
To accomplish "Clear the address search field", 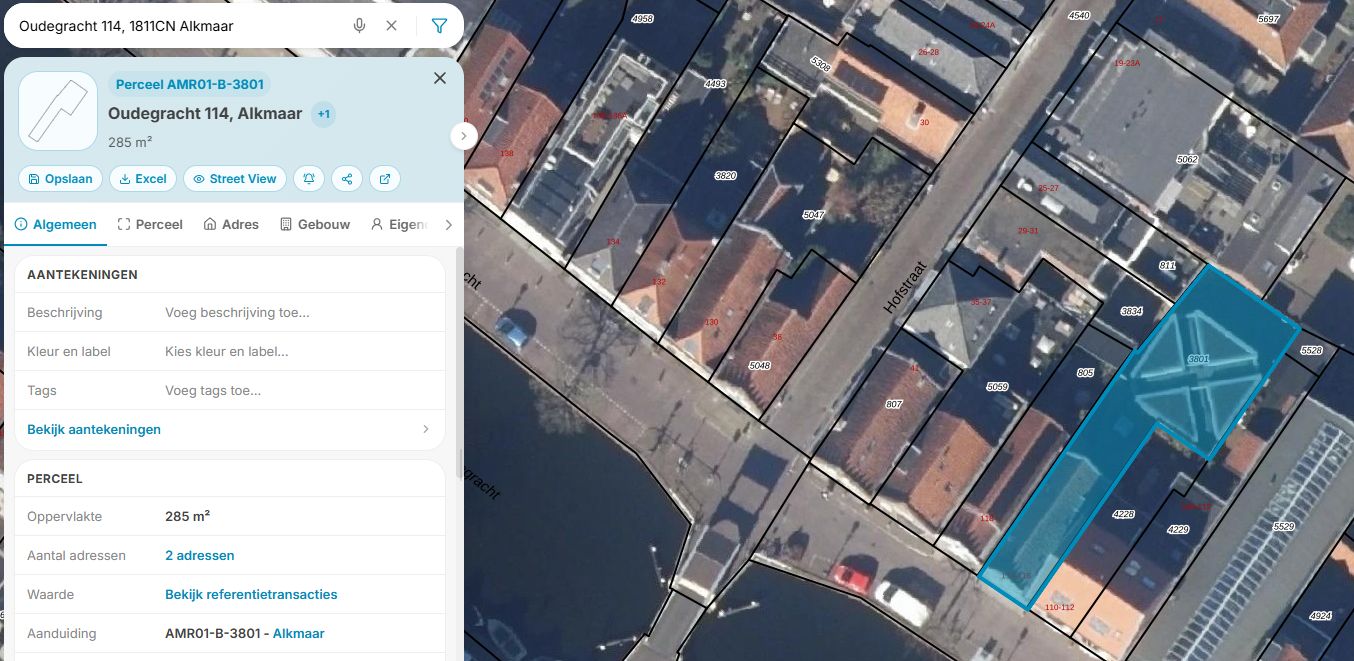I will click(x=392, y=26).
